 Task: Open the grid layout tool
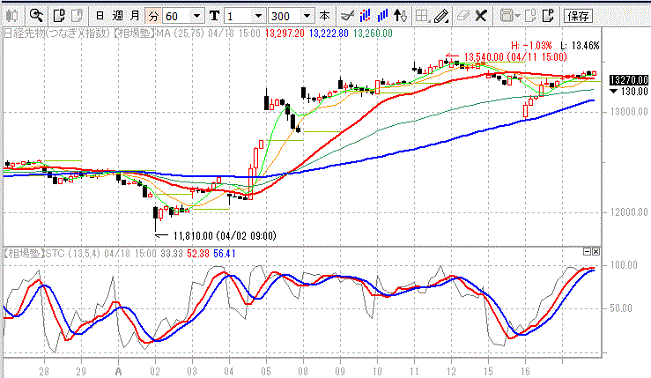pyautogui.click(x=422, y=16)
